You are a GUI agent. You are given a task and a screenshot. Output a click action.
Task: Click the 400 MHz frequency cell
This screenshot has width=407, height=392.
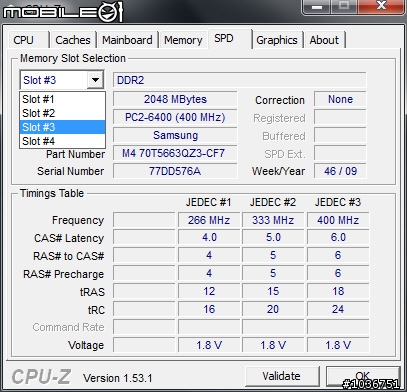click(338, 220)
